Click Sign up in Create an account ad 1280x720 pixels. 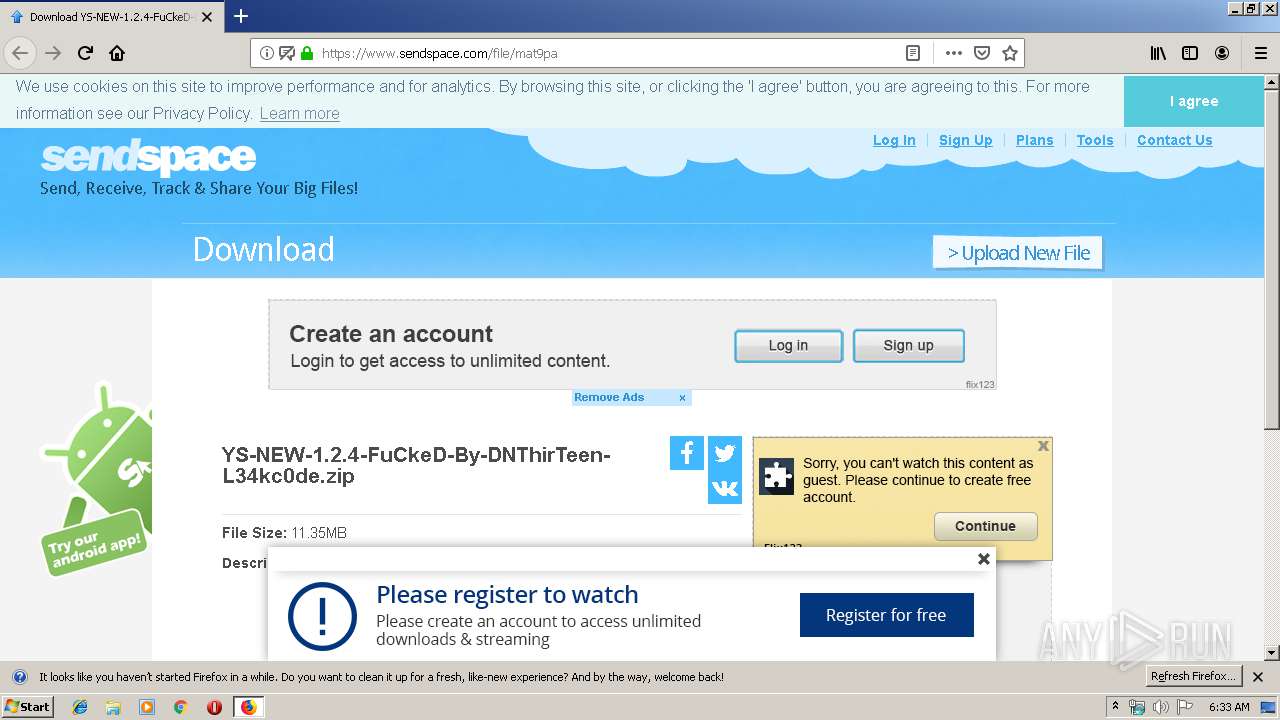click(908, 346)
